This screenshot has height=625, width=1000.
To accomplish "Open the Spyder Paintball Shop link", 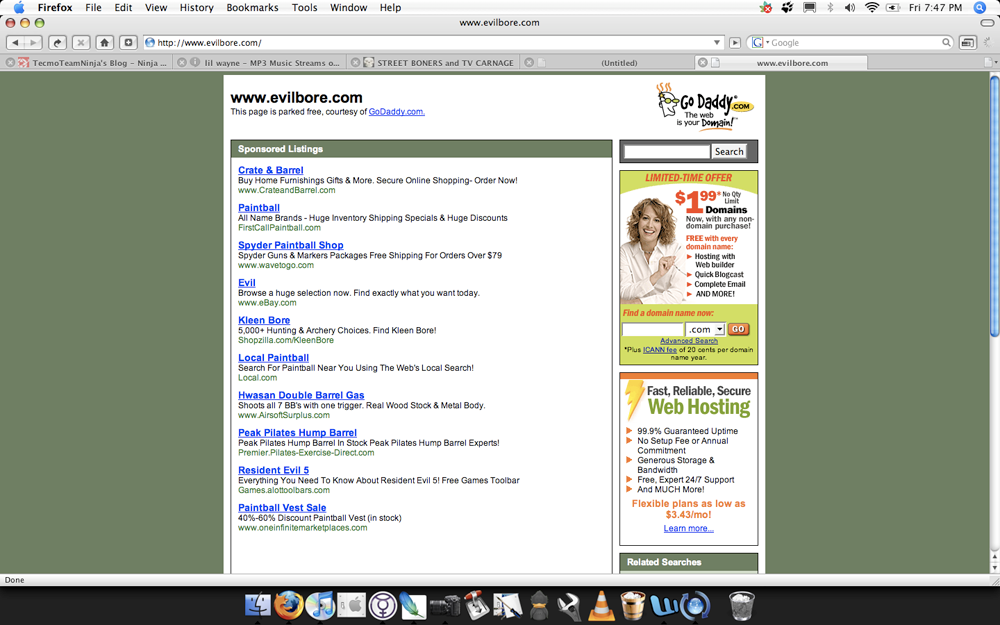I will (x=291, y=246).
